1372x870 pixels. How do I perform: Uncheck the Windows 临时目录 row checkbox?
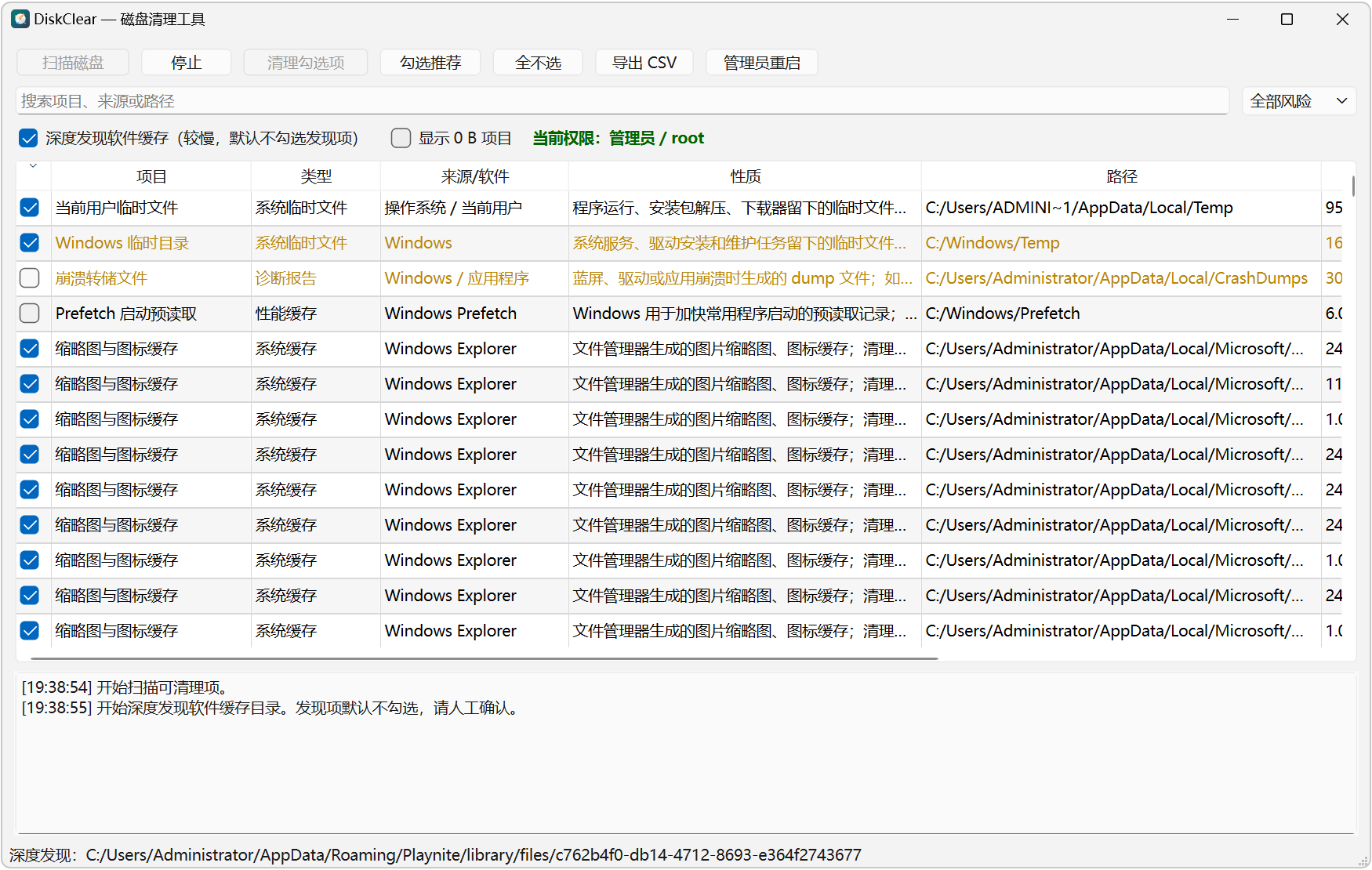[30, 243]
